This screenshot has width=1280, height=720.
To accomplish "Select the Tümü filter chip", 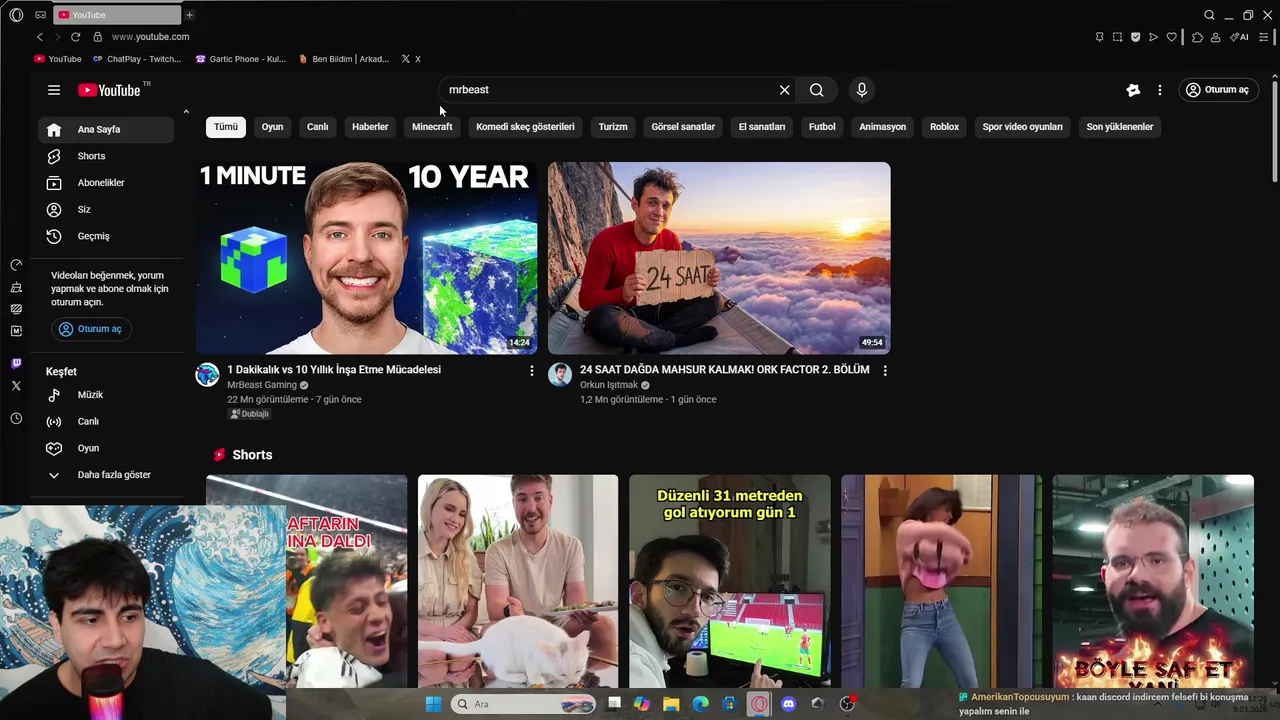I will pos(226,127).
